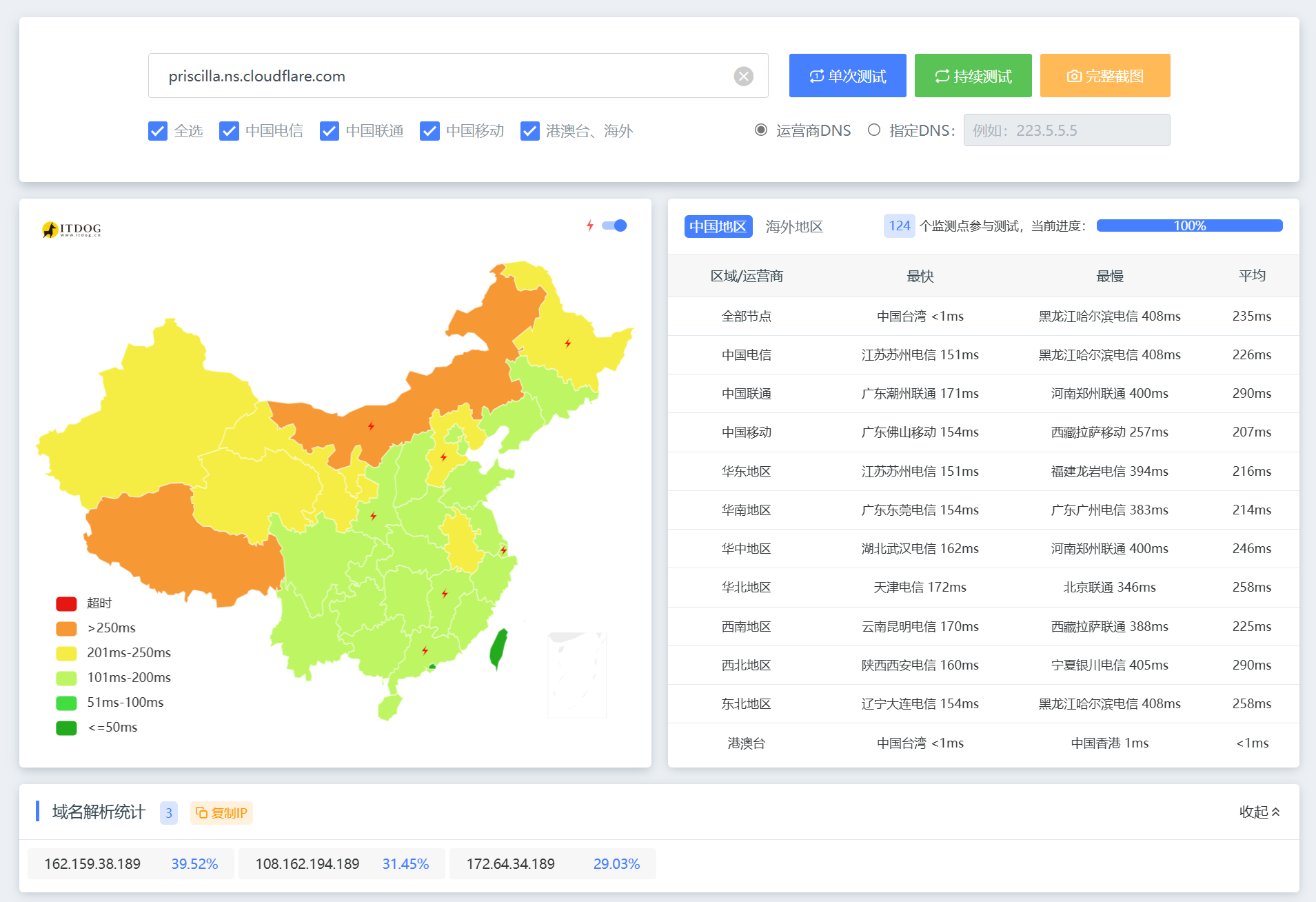Click the 最慢 column header
The height and width of the screenshot is (902, 1316).
(1110, 276)
